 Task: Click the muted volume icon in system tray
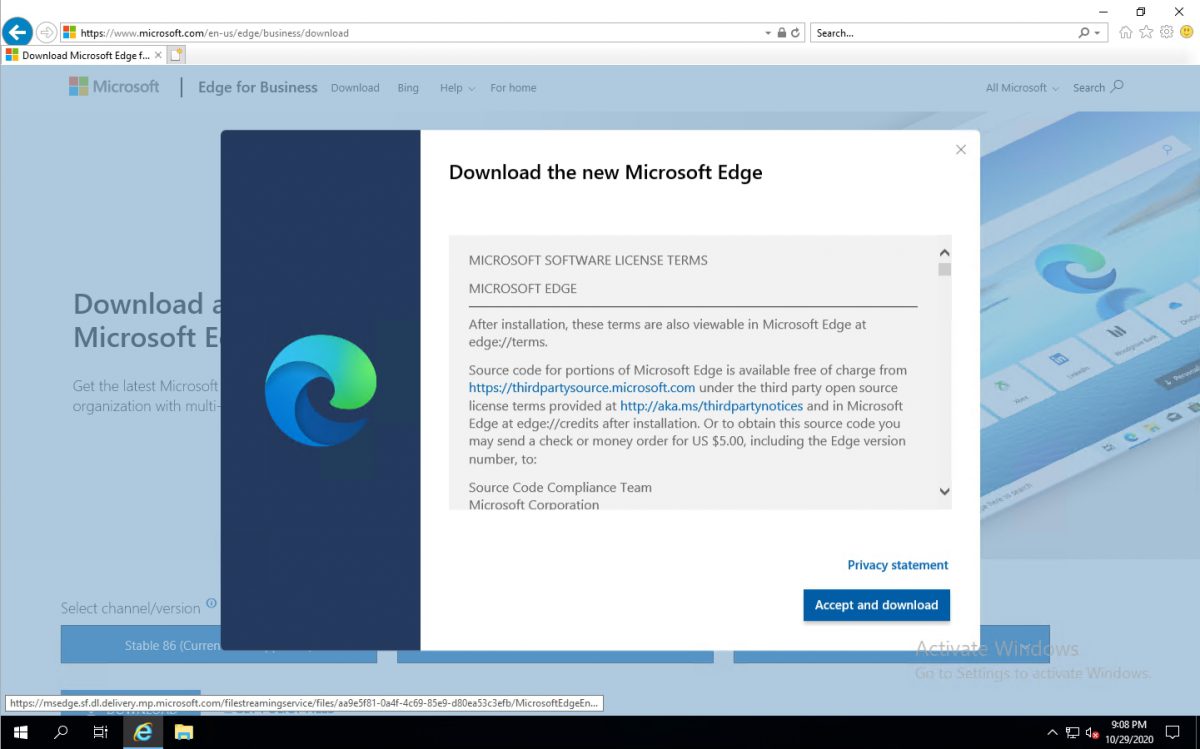(1092, 732)
